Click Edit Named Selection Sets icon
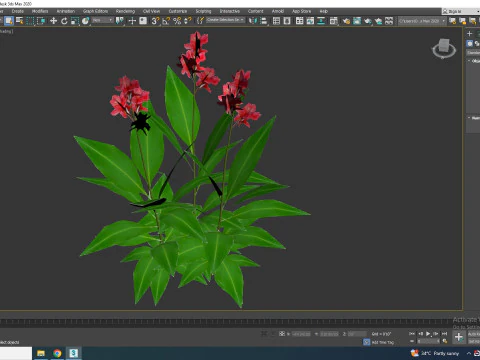 (200, 21)
